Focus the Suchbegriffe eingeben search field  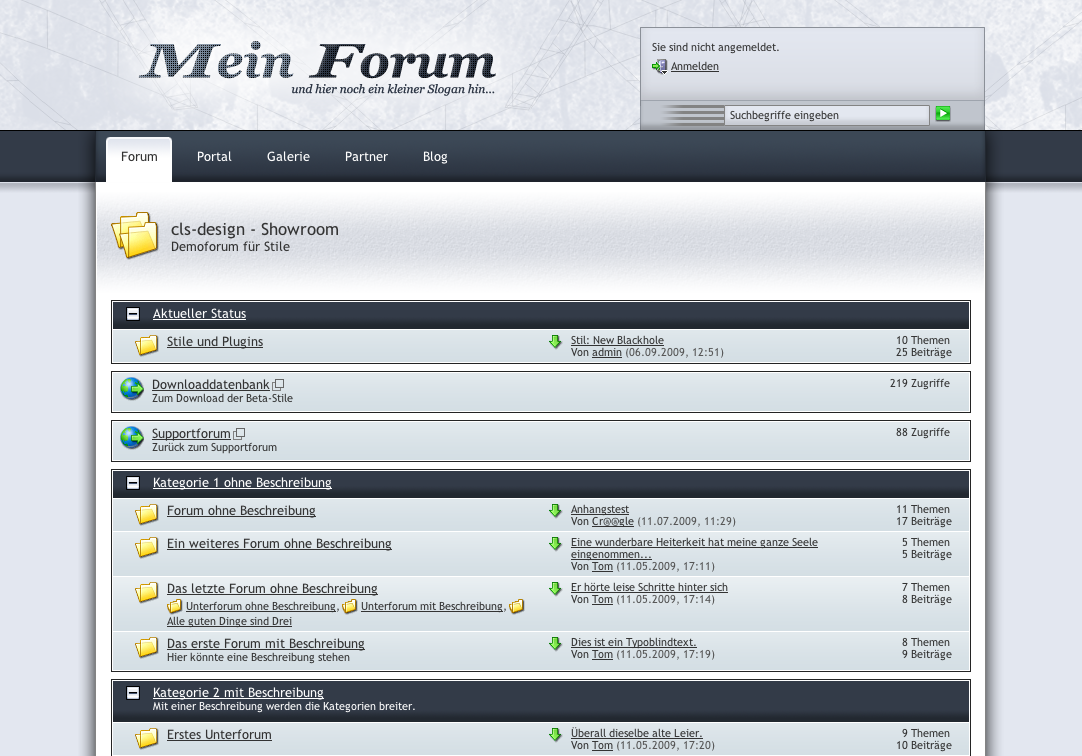pos(826,115)
